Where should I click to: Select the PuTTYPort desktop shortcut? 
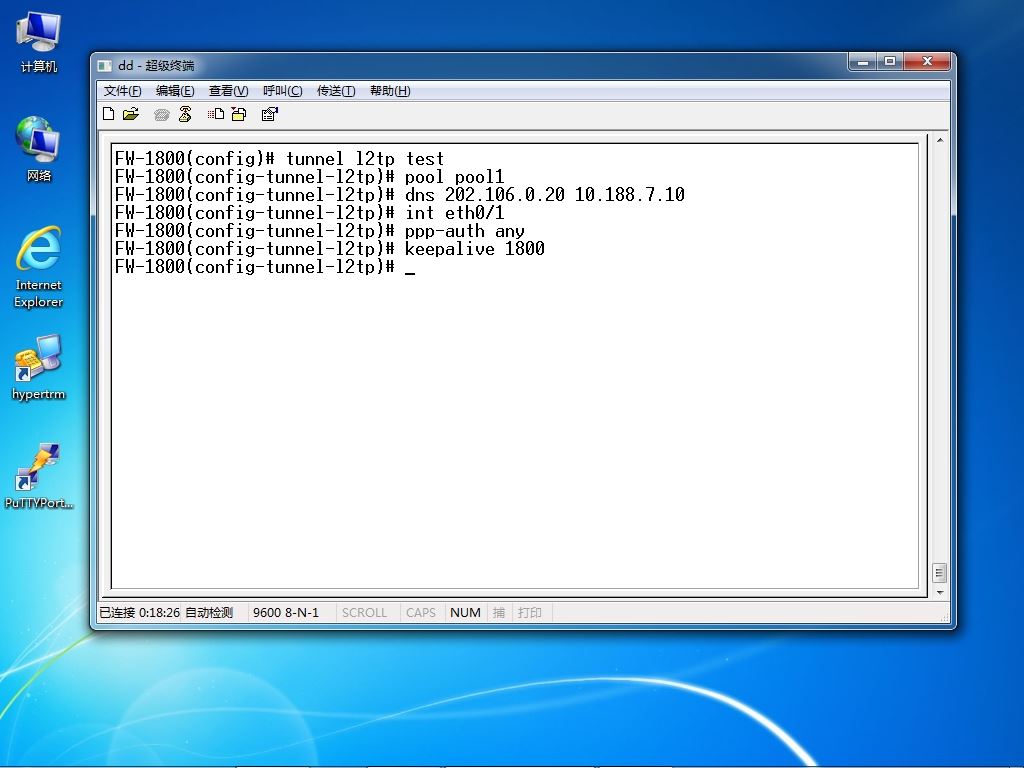coord(39,477)
